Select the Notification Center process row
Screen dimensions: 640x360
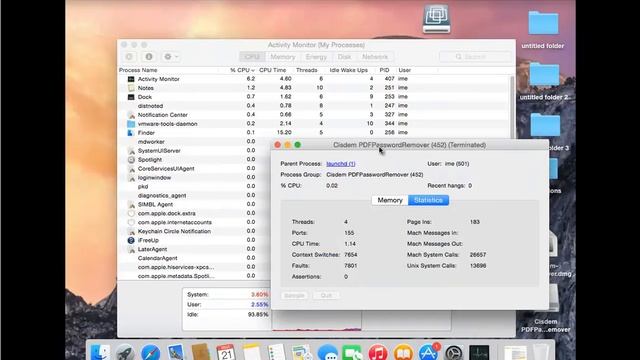click(313, 115)
